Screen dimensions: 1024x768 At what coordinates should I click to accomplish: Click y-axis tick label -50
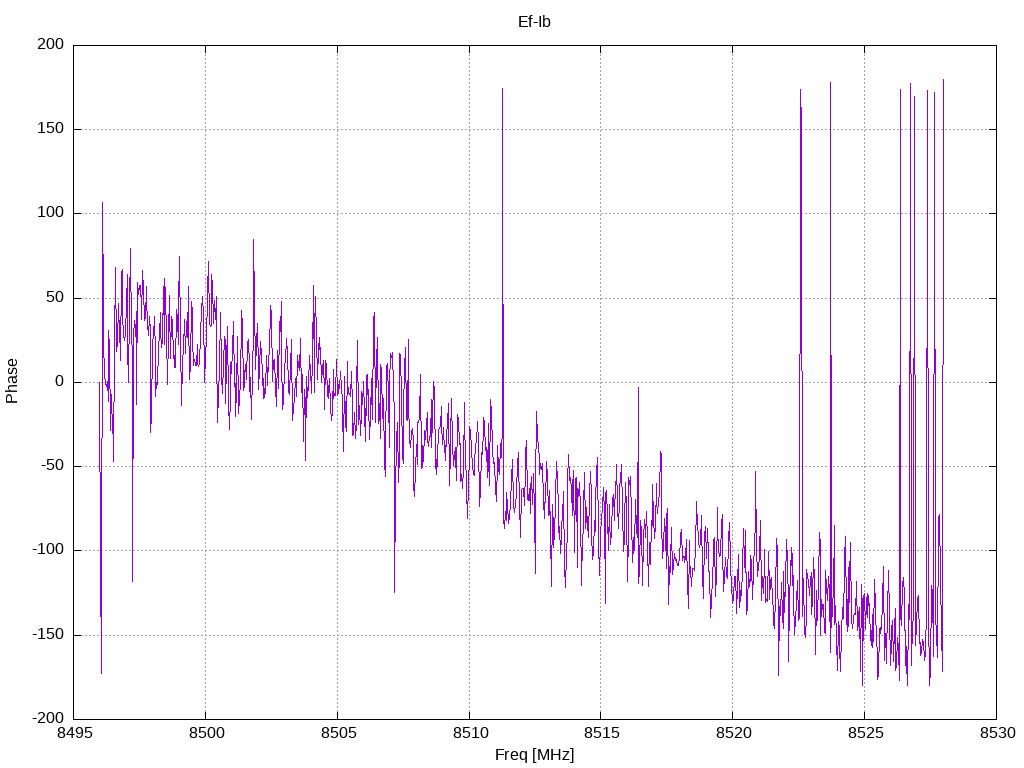[x=52, y=466]
